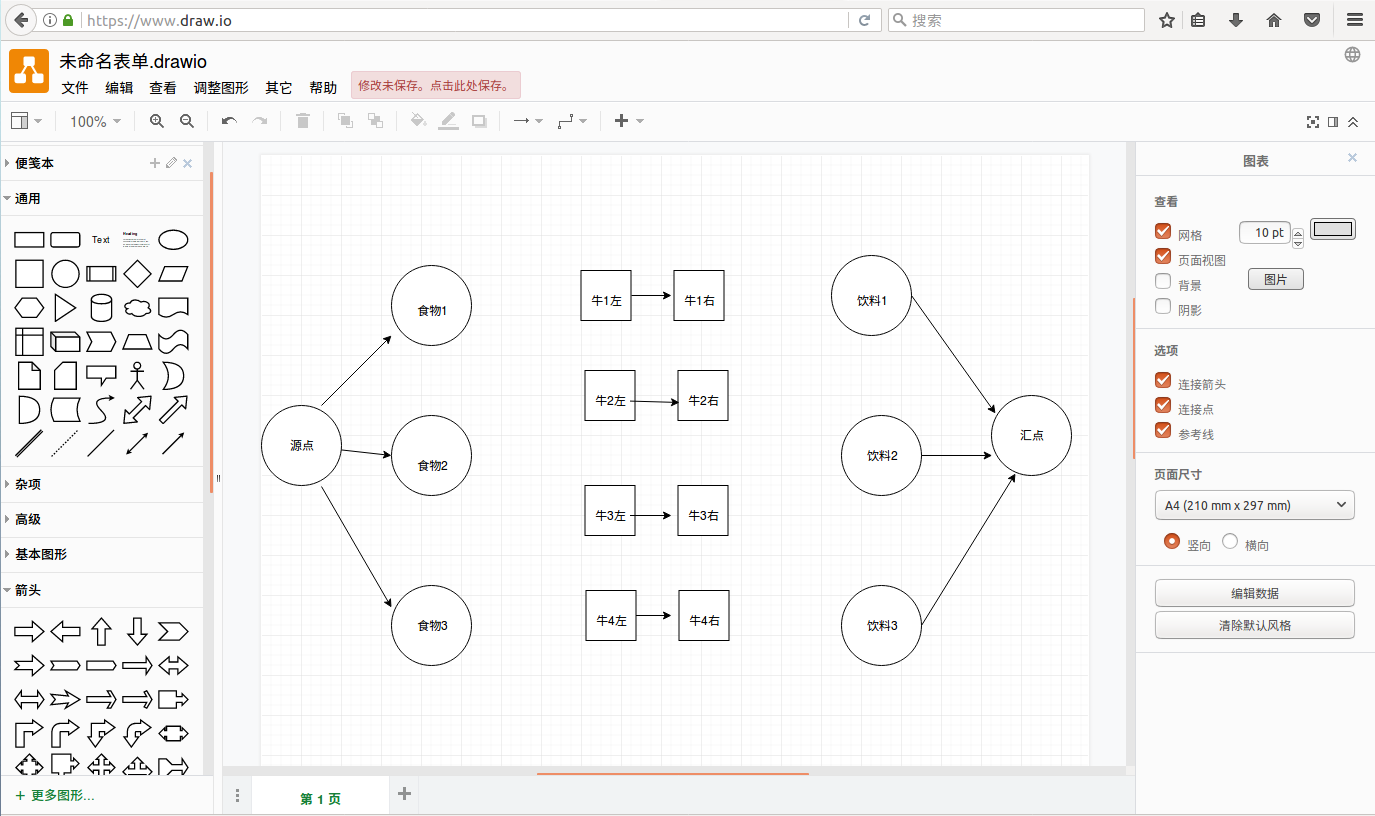Click the delete trash can icon
The height and width of the screenshot is (816, 1375).
point(303,121)
